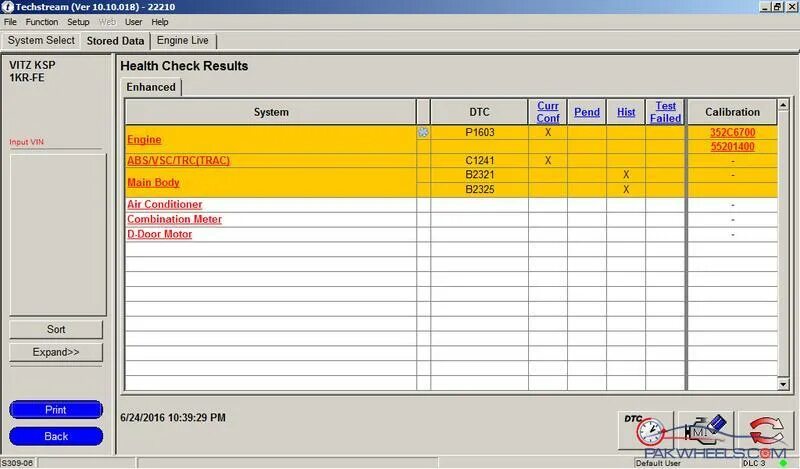Open the Air Conditioner system link

pyautogui.click(x=165, y=204)
